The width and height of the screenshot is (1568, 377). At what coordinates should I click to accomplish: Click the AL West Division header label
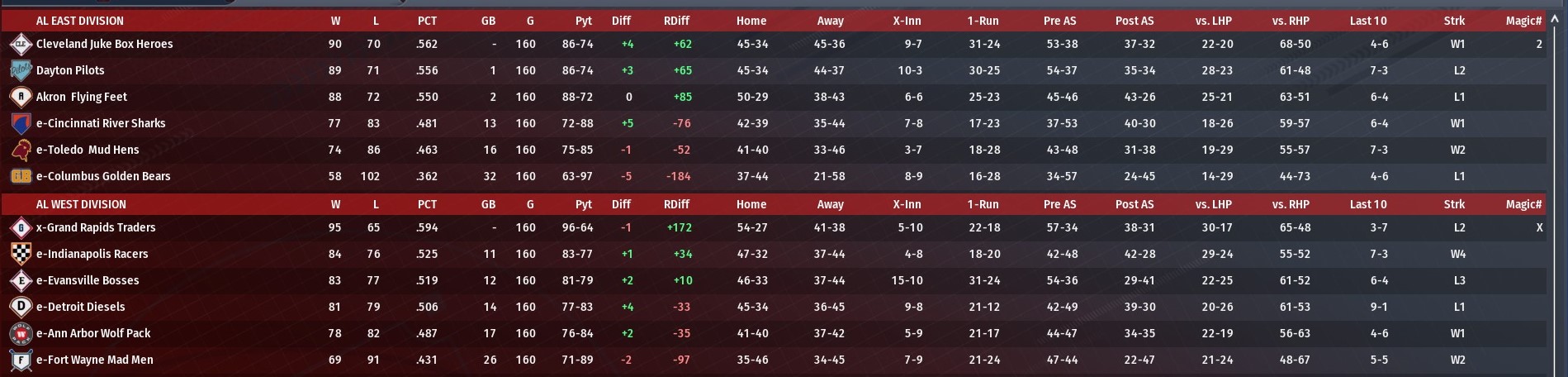81,204
